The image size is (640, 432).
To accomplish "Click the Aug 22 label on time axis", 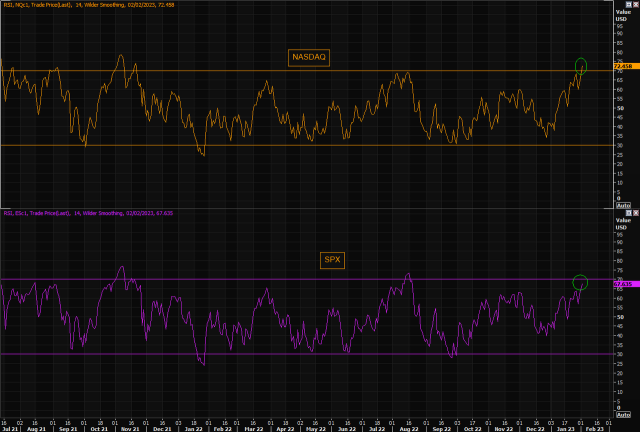I will [x=409, y=429].
